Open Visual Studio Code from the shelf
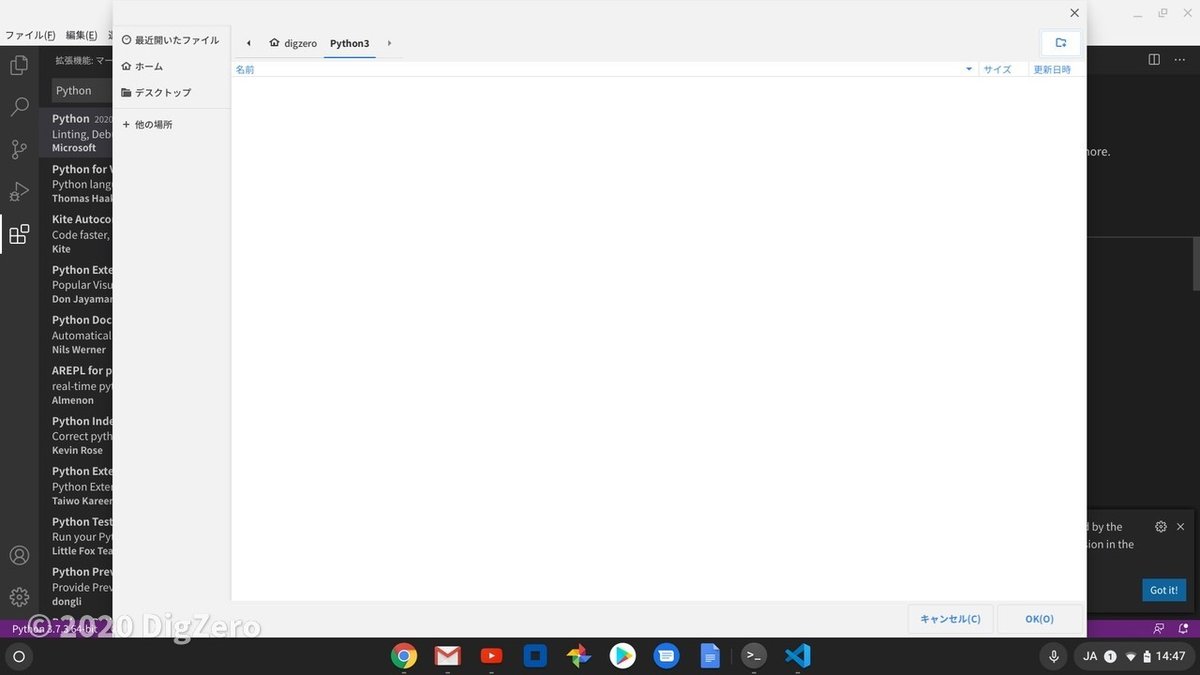 pos(797,656)
